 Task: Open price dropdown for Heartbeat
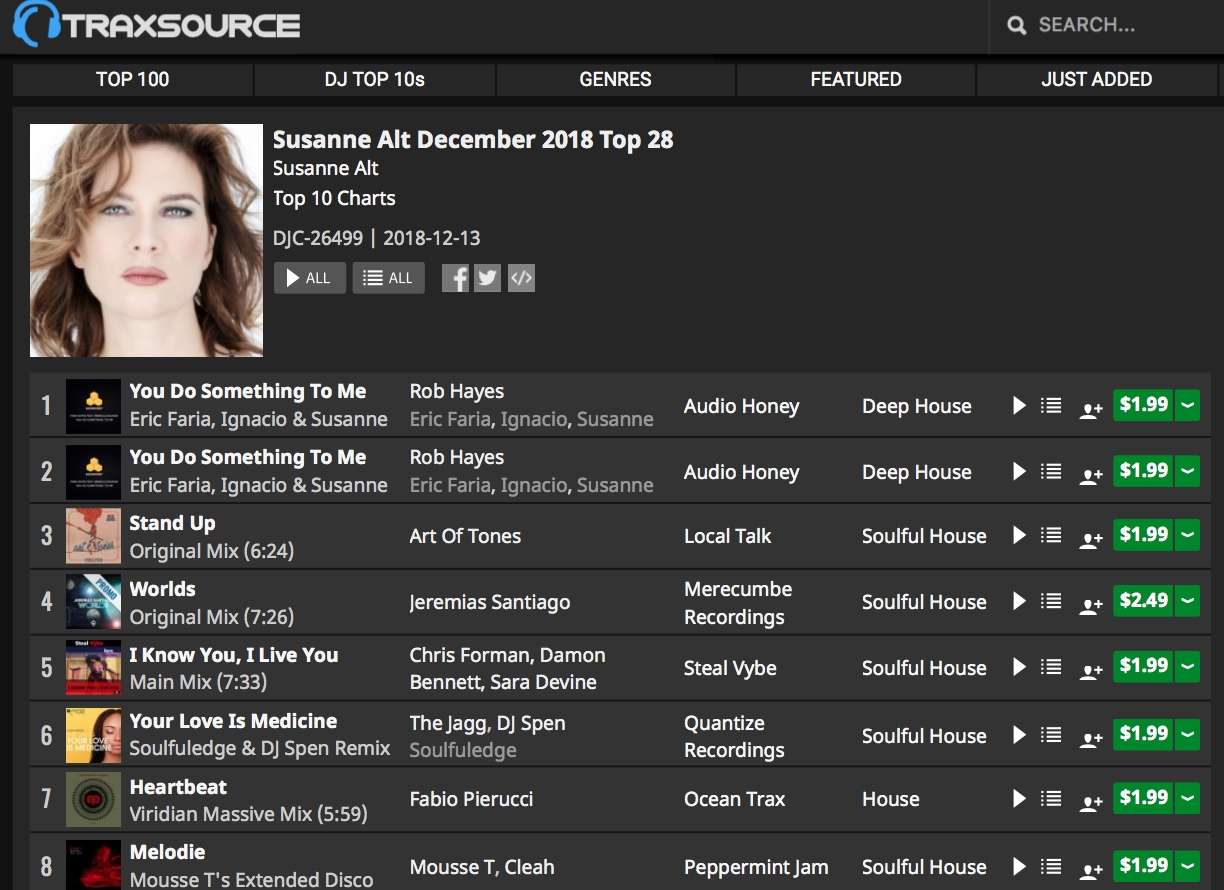[1187, 798]
